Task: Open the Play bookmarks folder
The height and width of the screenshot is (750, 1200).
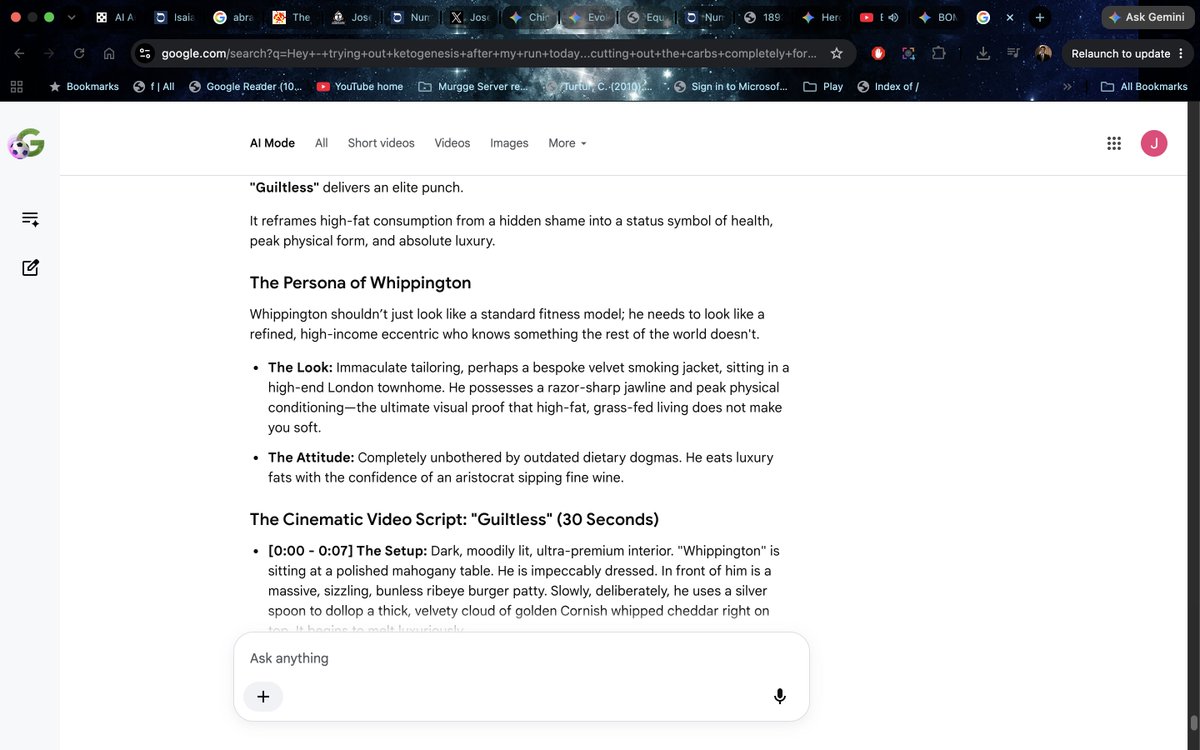Action: pos(823,86)
